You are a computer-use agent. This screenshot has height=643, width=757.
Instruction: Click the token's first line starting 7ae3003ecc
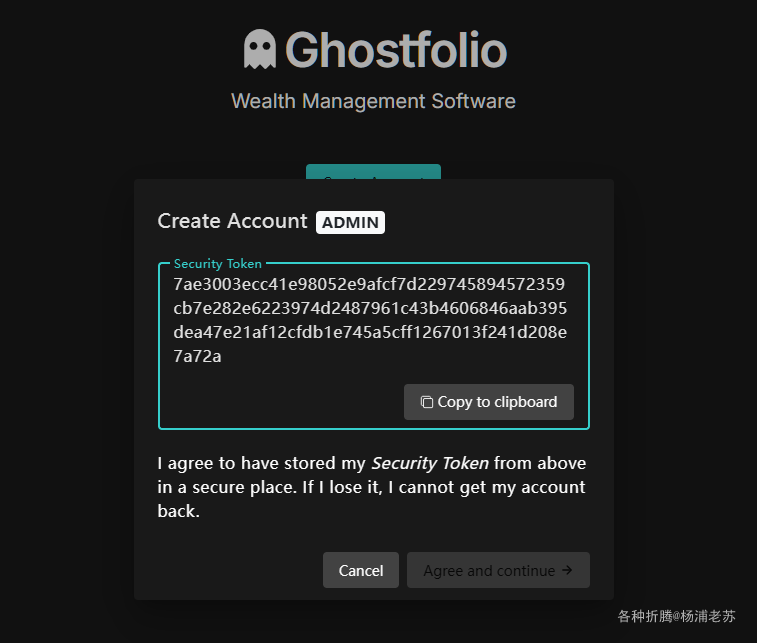pyautogui.click(x=369, y=284)
